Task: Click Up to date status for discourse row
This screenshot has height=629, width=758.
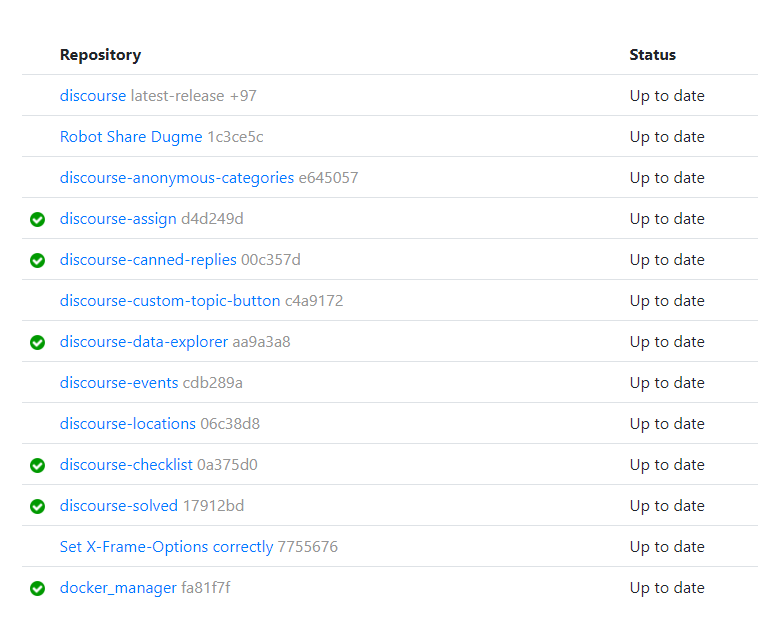Action: tap(667, 96)
